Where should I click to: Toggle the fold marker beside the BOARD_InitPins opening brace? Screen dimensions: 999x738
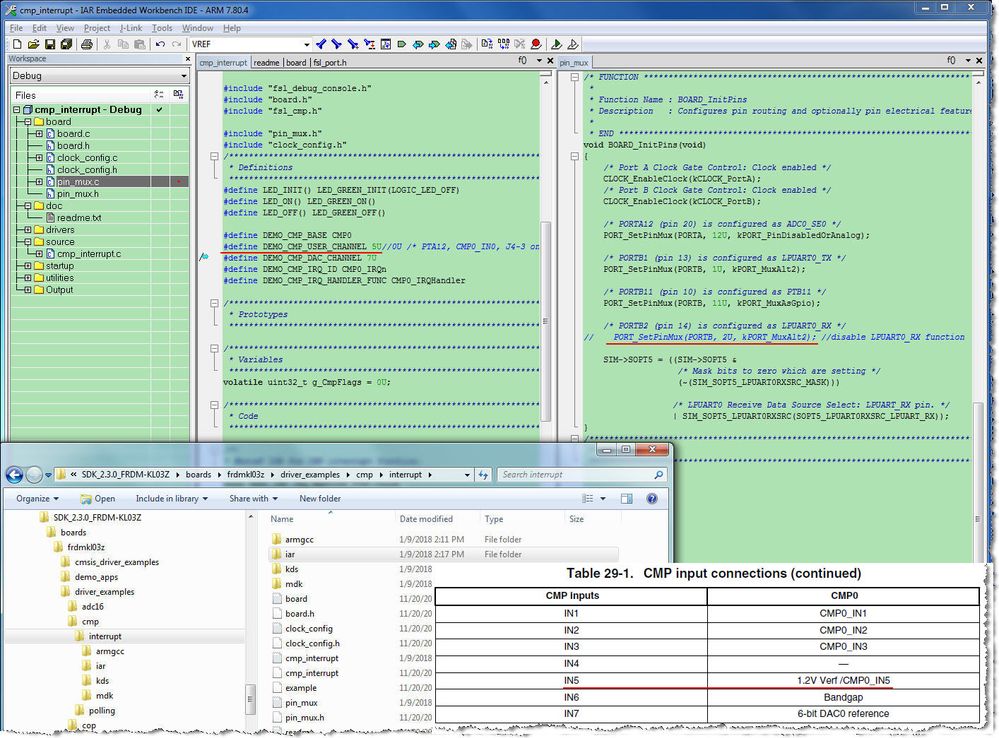point(574,156)
